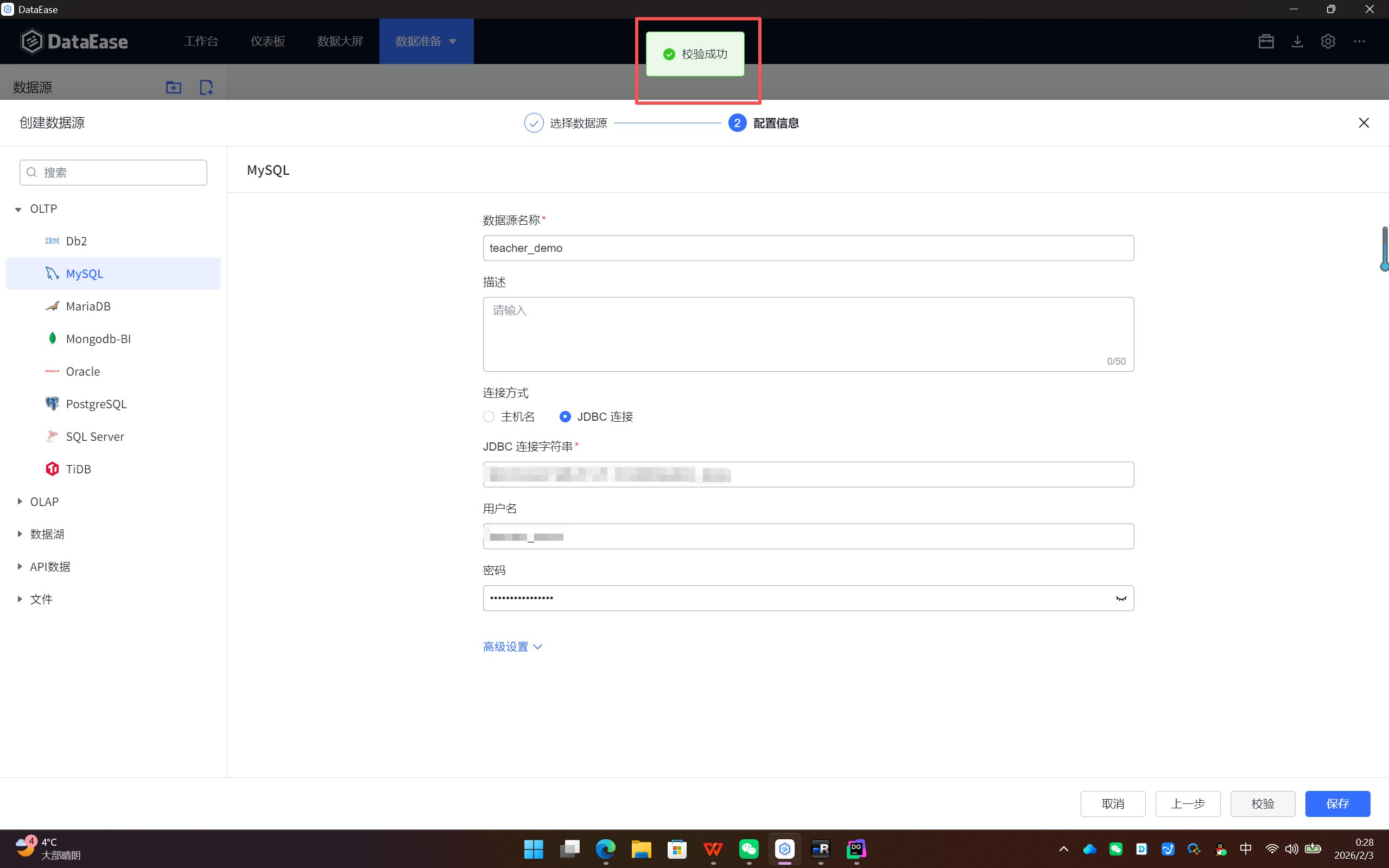Open the 数据准备 dropdown menu

[x=426, y=41]
